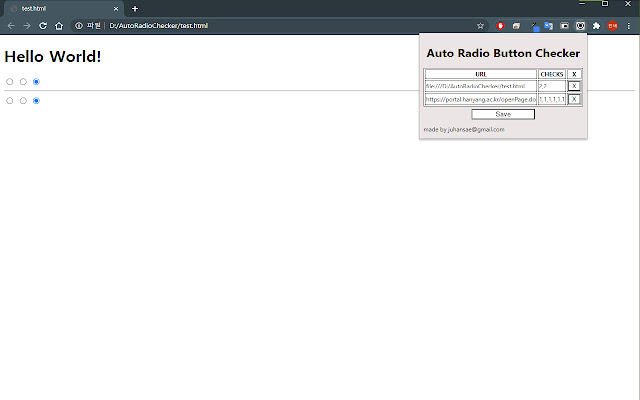Click the browser reload icon

(43, 25)
